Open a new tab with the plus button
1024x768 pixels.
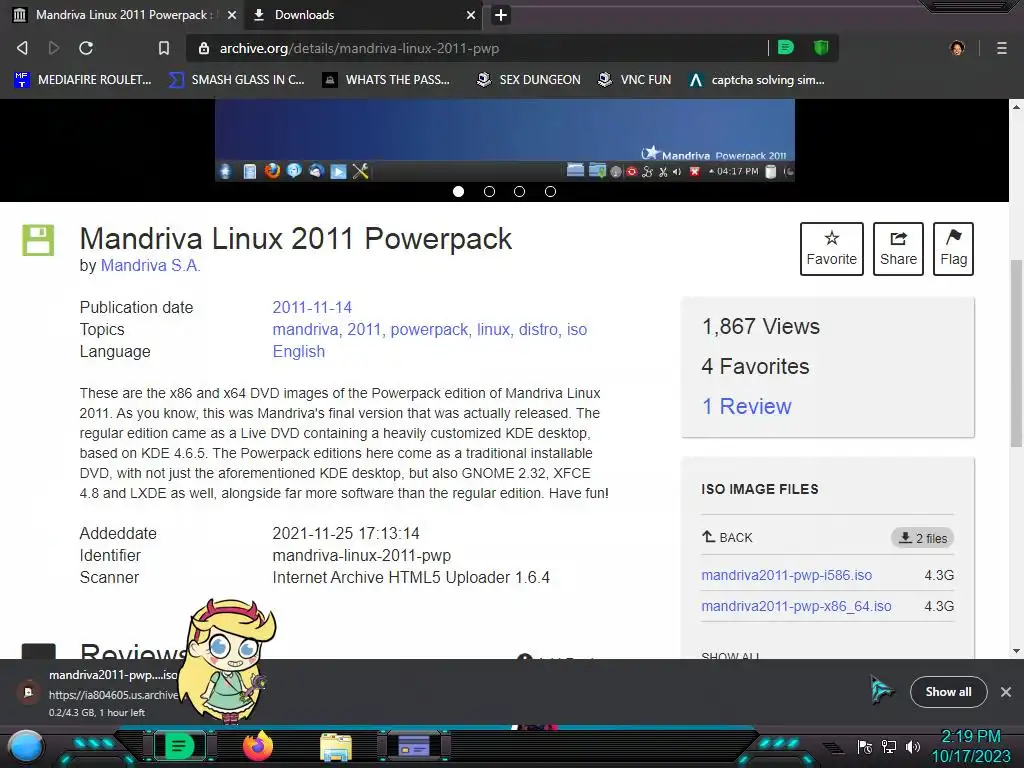(500, 15)
